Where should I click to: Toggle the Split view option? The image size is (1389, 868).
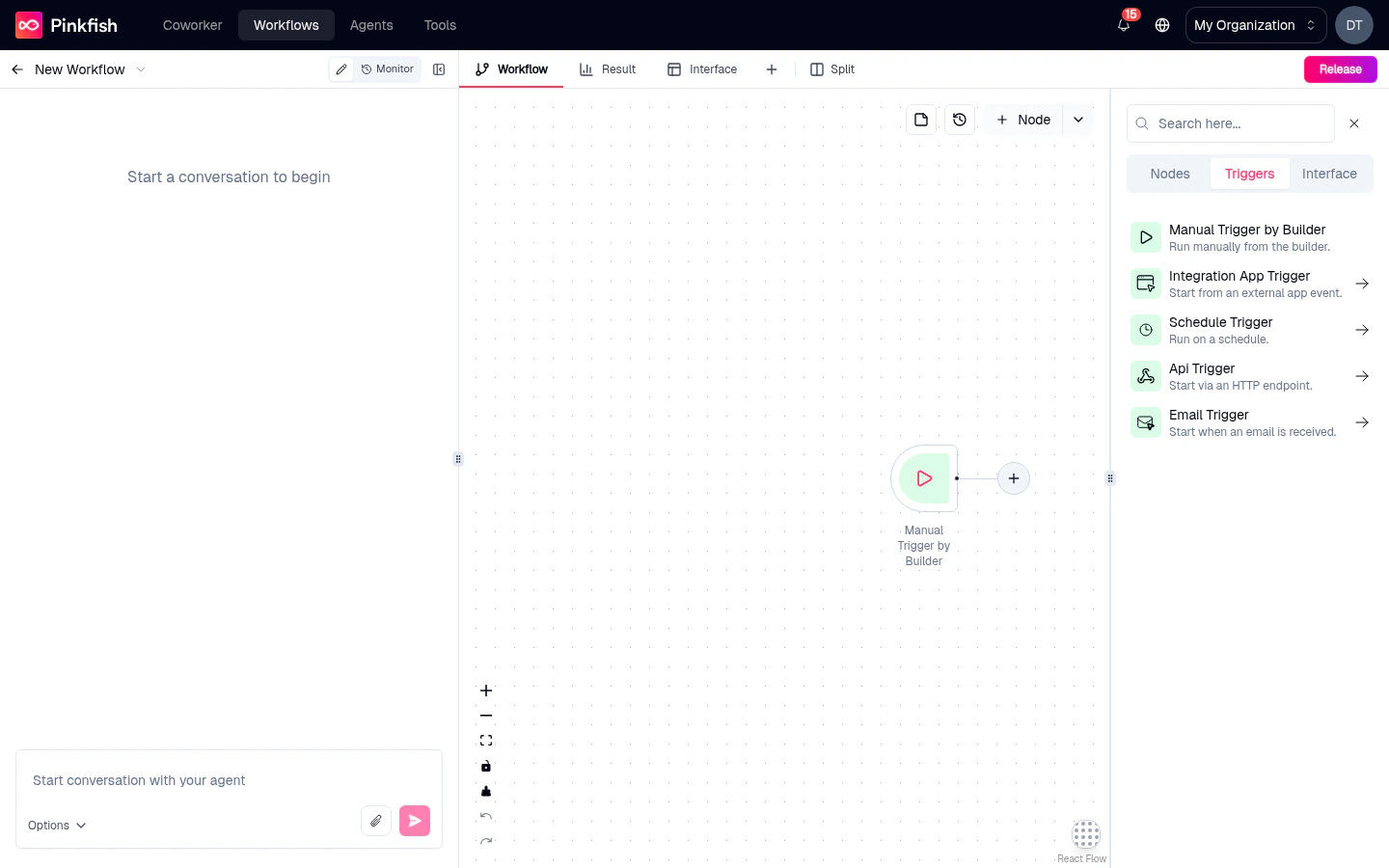(832, 69)
